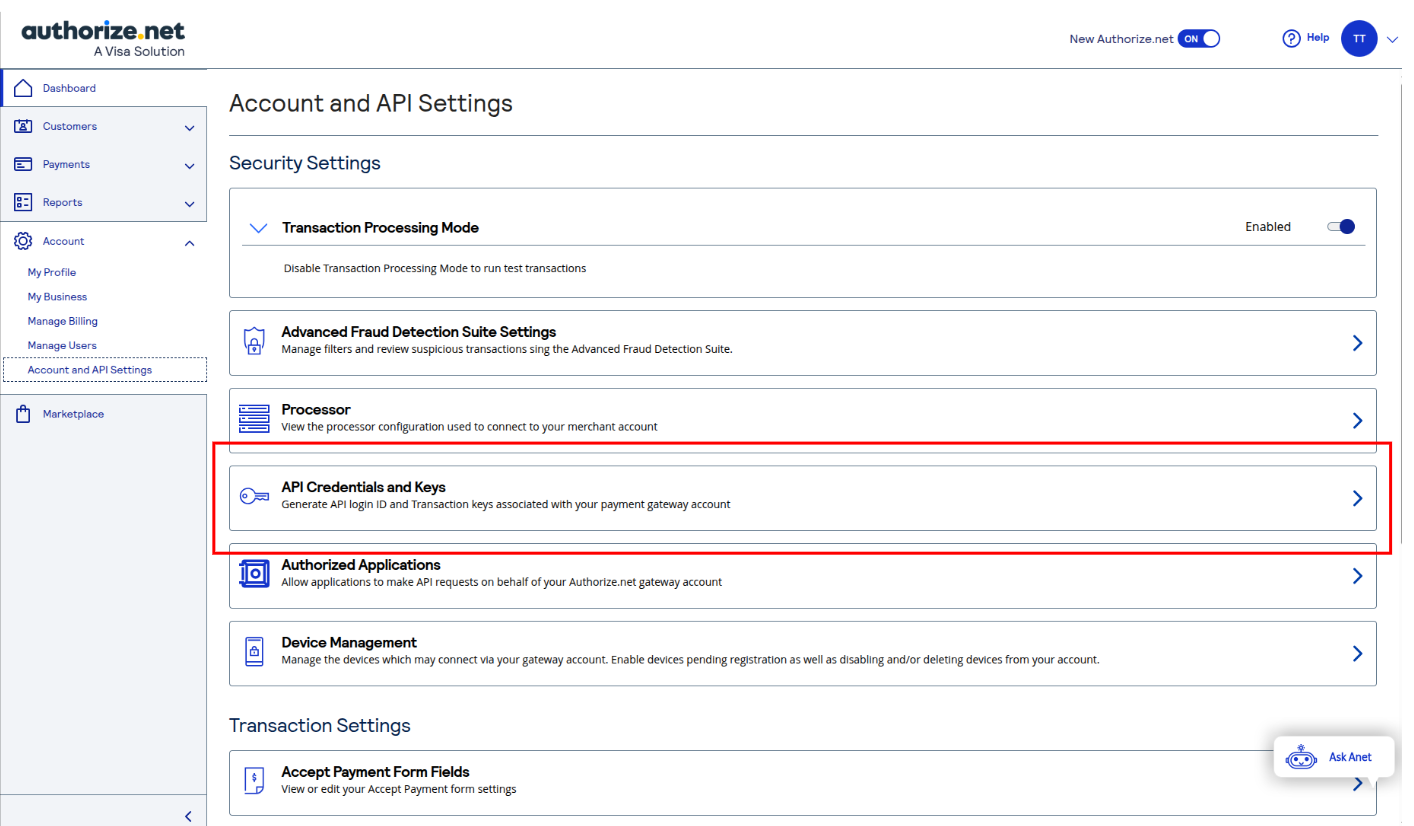Screen dimensions: 1414x826
Task: Select My Business in the Account menu
Action: point(57,297)
